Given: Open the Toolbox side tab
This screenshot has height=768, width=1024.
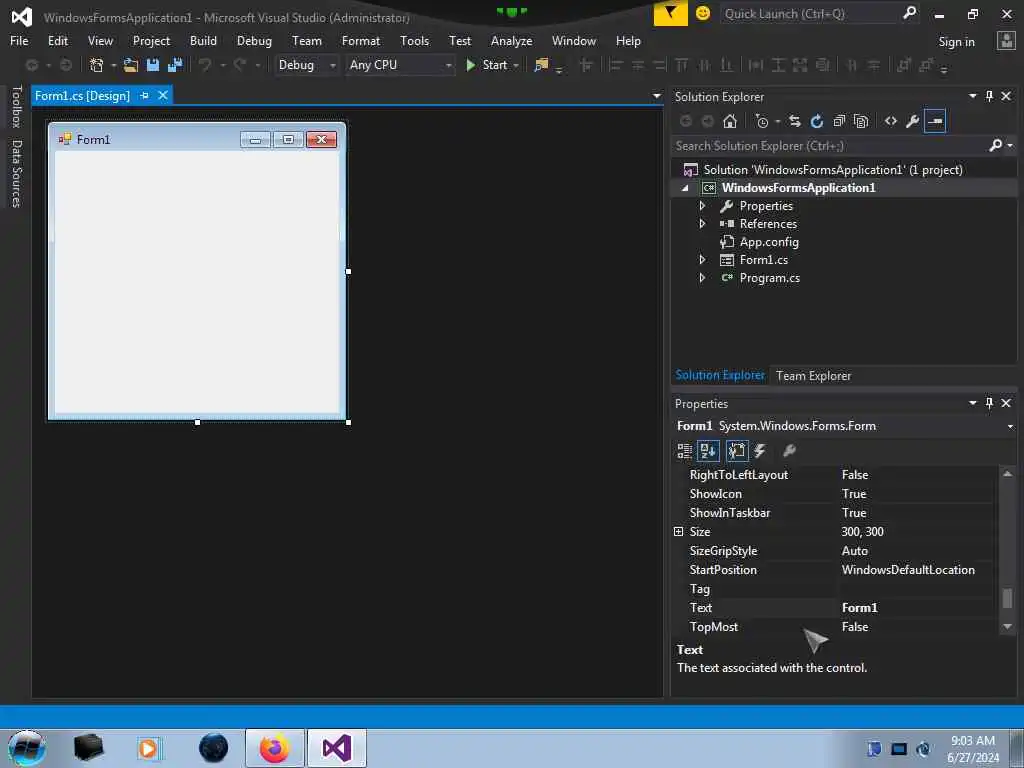Looking at the screenshot, I should click(17, 106).
